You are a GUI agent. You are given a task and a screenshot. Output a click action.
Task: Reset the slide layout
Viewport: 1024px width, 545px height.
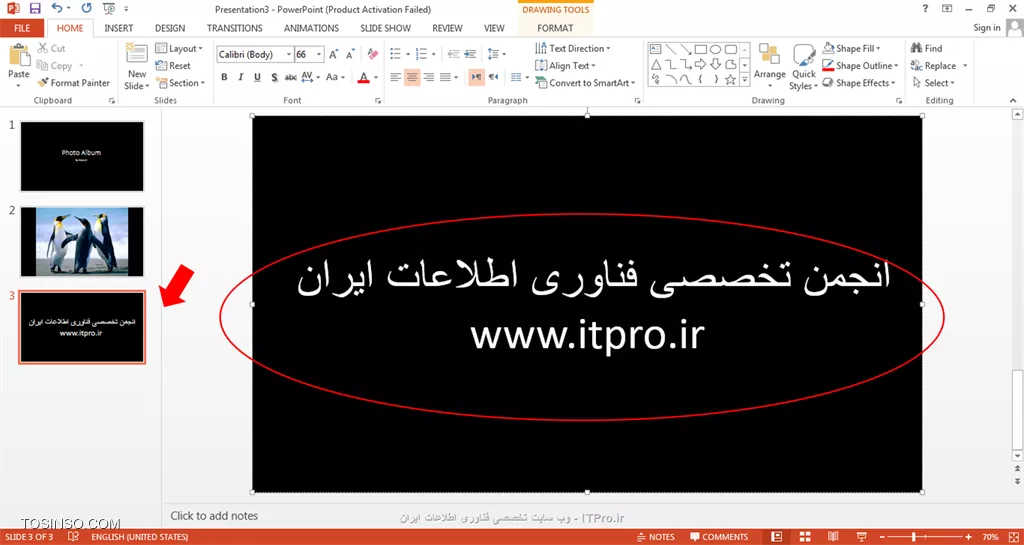(173, 66)
